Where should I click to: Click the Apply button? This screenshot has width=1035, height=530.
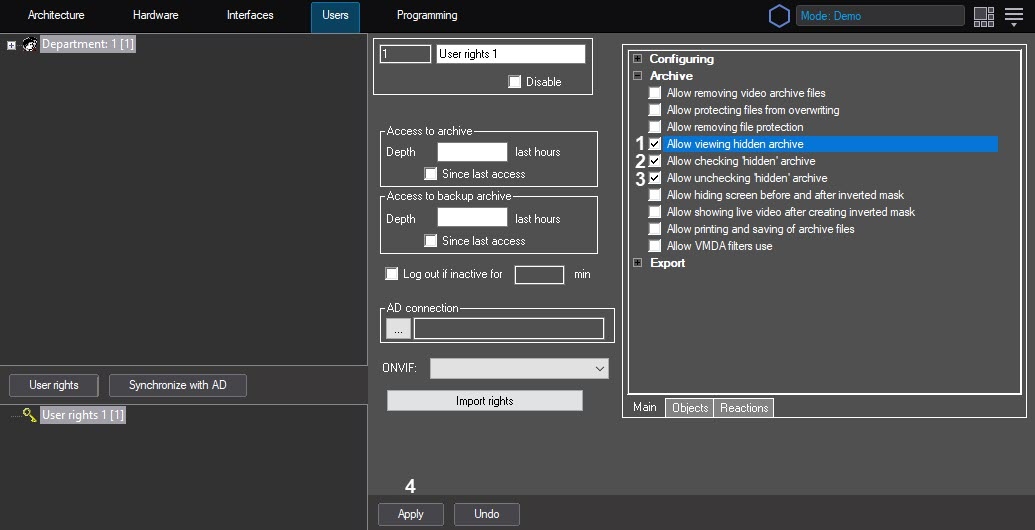(411, 514)
